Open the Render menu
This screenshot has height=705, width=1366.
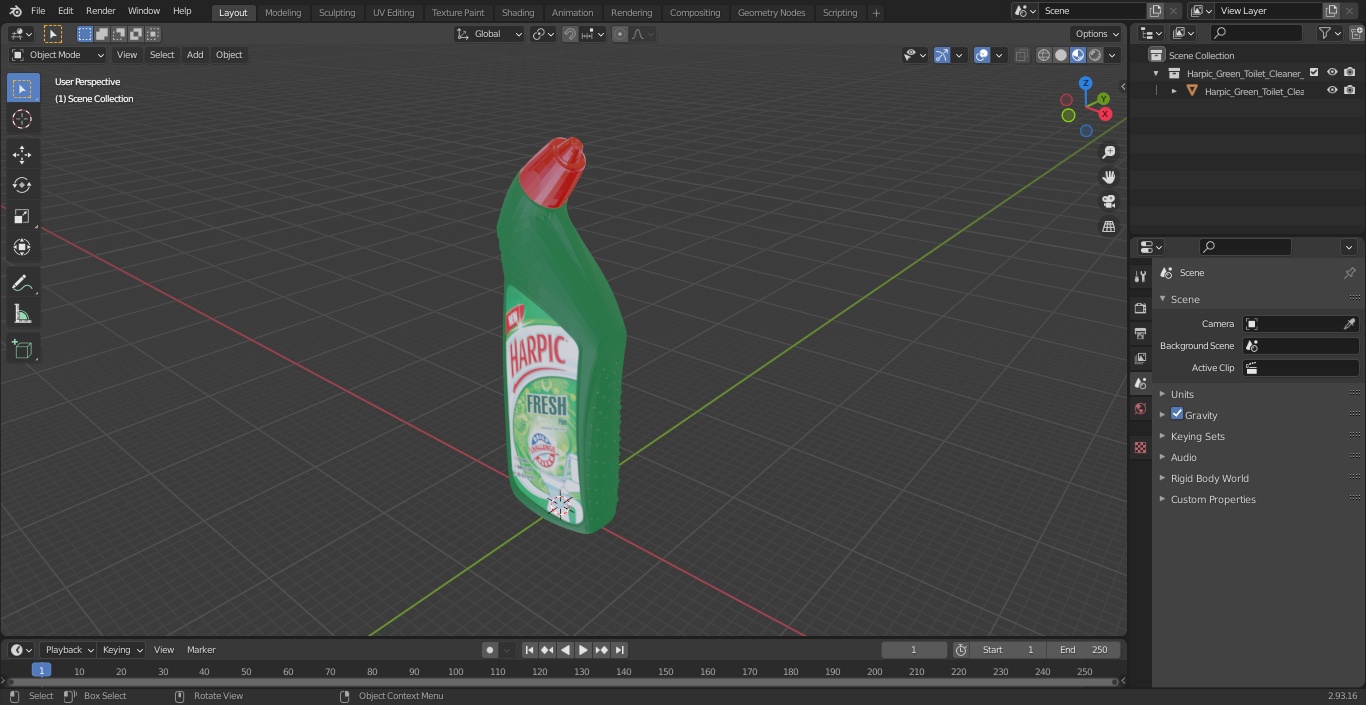[100, 11]
